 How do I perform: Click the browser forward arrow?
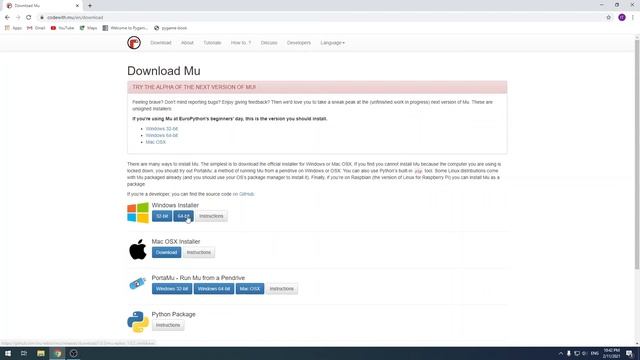tap(18, 18)
